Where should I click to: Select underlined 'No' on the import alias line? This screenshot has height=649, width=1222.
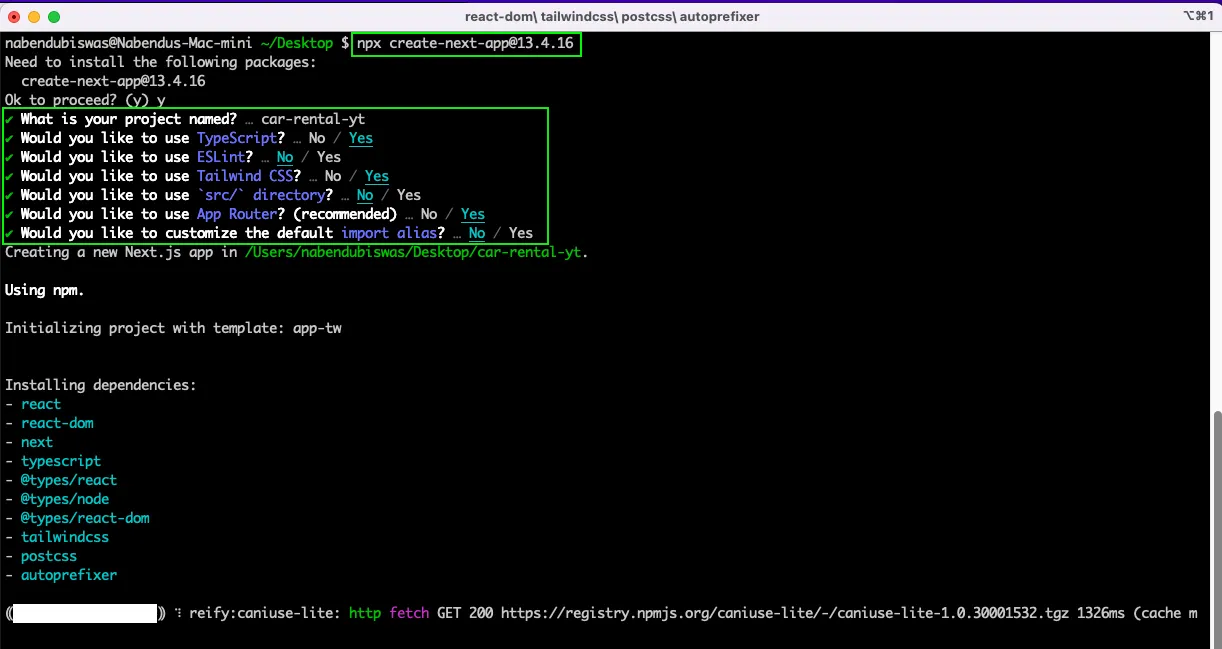477,233
